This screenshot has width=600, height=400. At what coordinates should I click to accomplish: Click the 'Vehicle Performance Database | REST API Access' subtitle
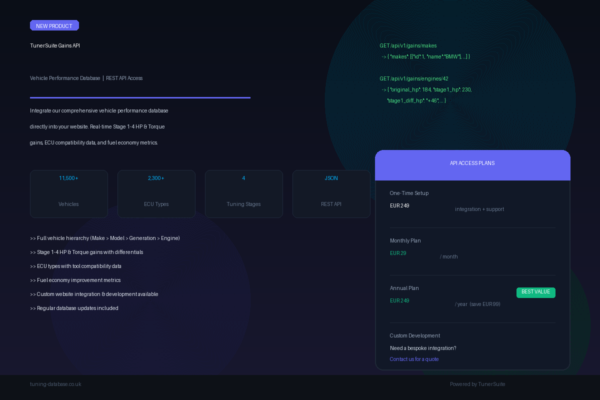click(x=86, y=78)
